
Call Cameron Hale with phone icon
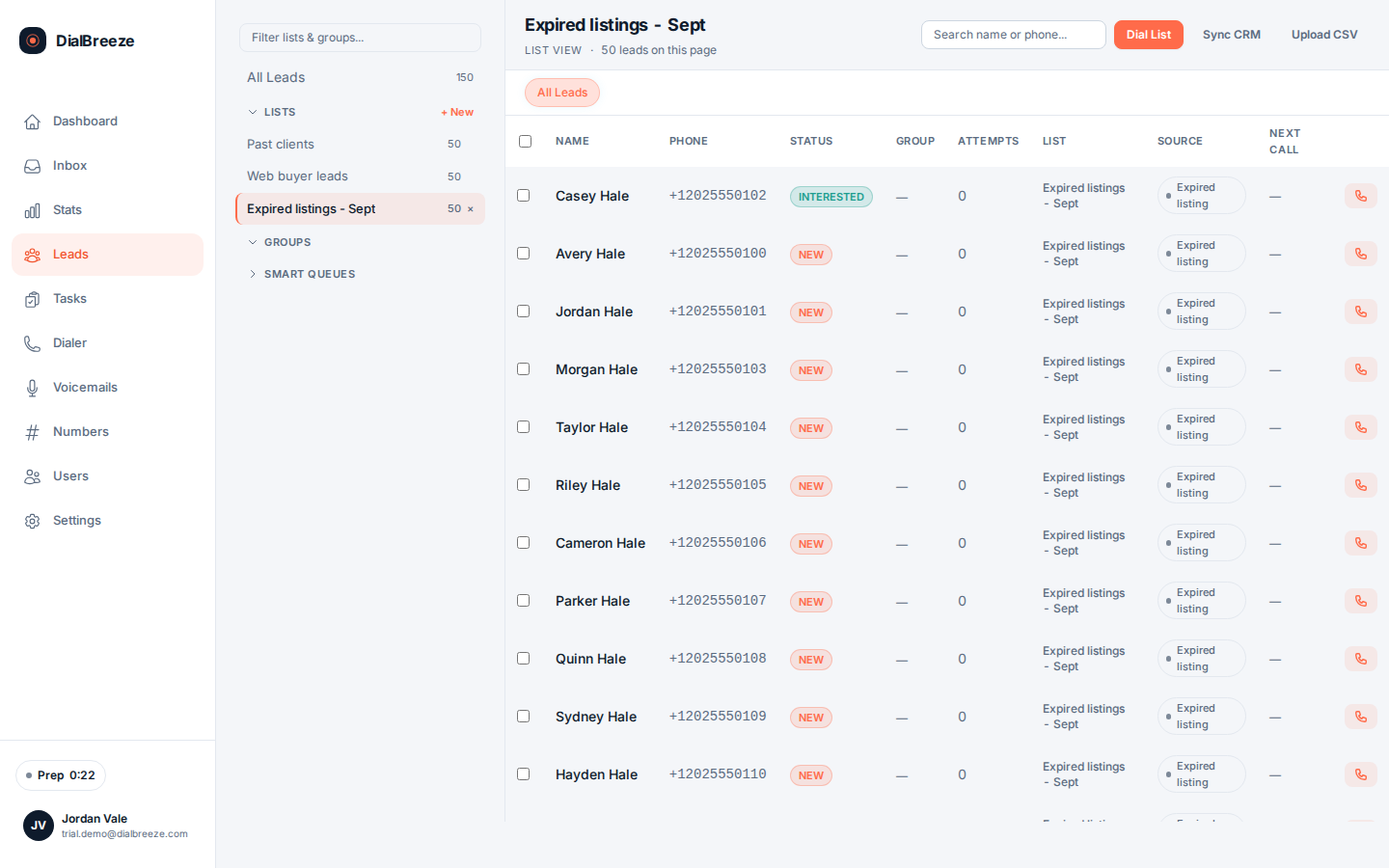point(1360,543)
